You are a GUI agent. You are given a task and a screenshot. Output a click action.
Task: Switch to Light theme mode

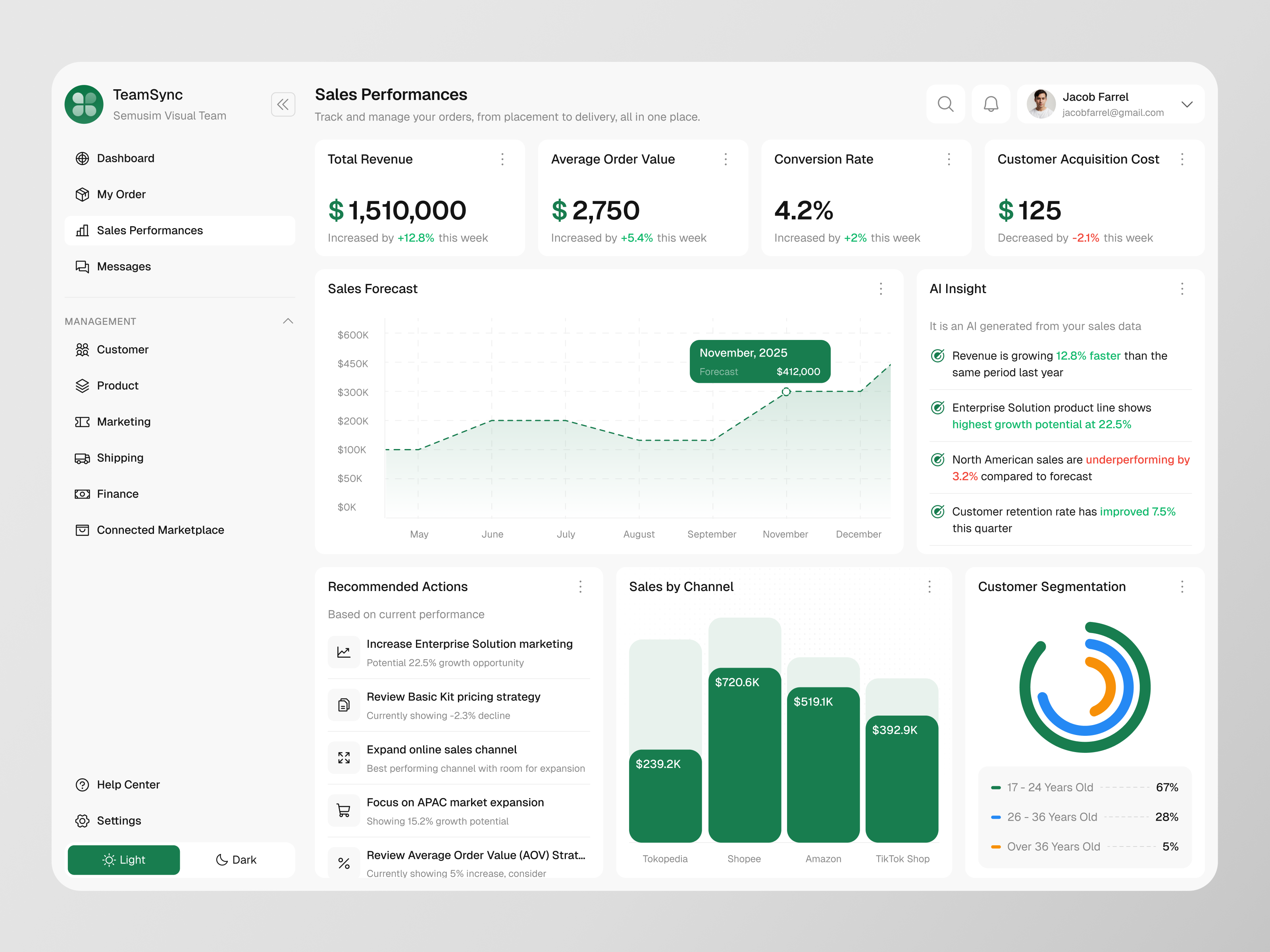[123, 860]
